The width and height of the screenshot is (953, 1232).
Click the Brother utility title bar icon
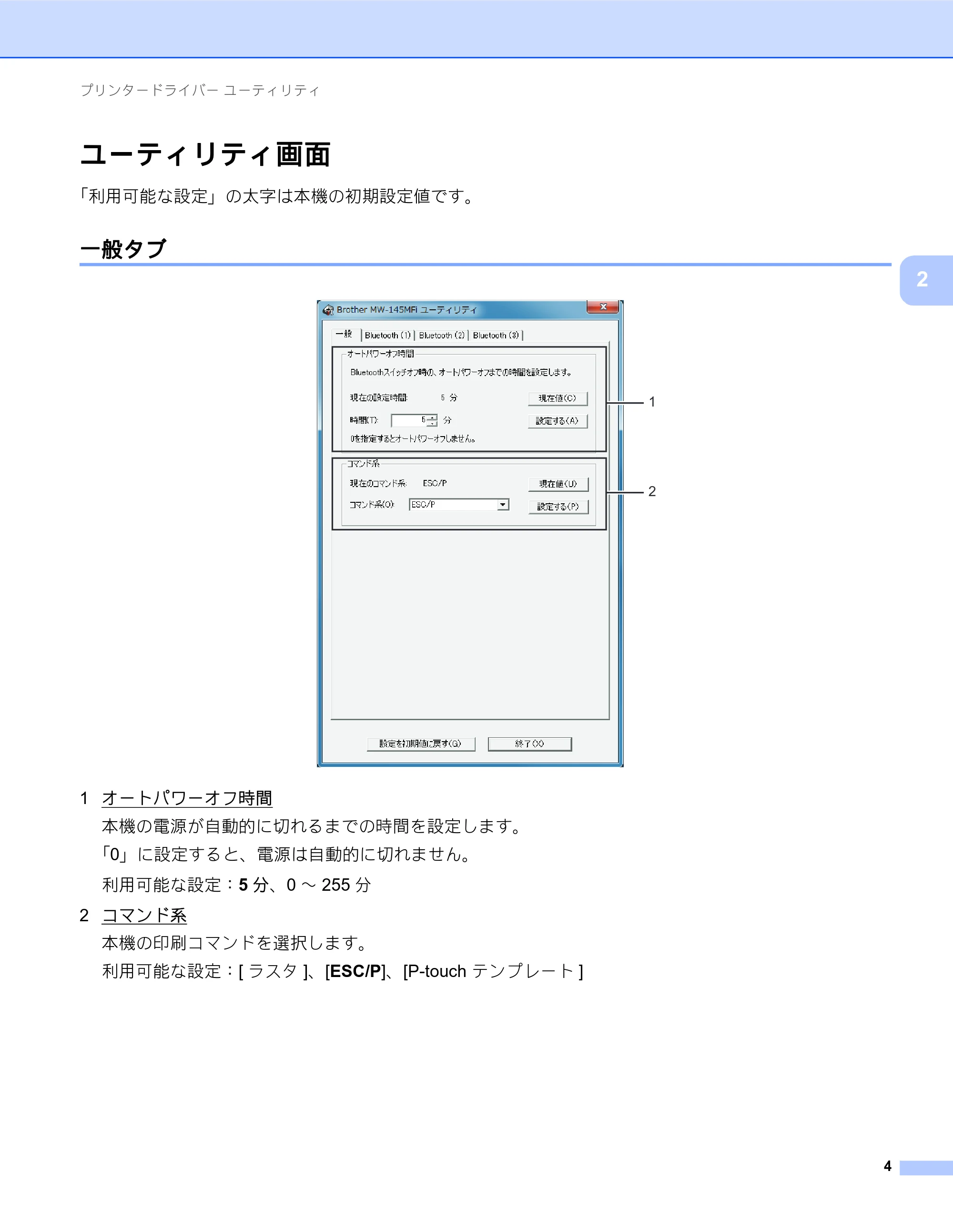point(328,310)
